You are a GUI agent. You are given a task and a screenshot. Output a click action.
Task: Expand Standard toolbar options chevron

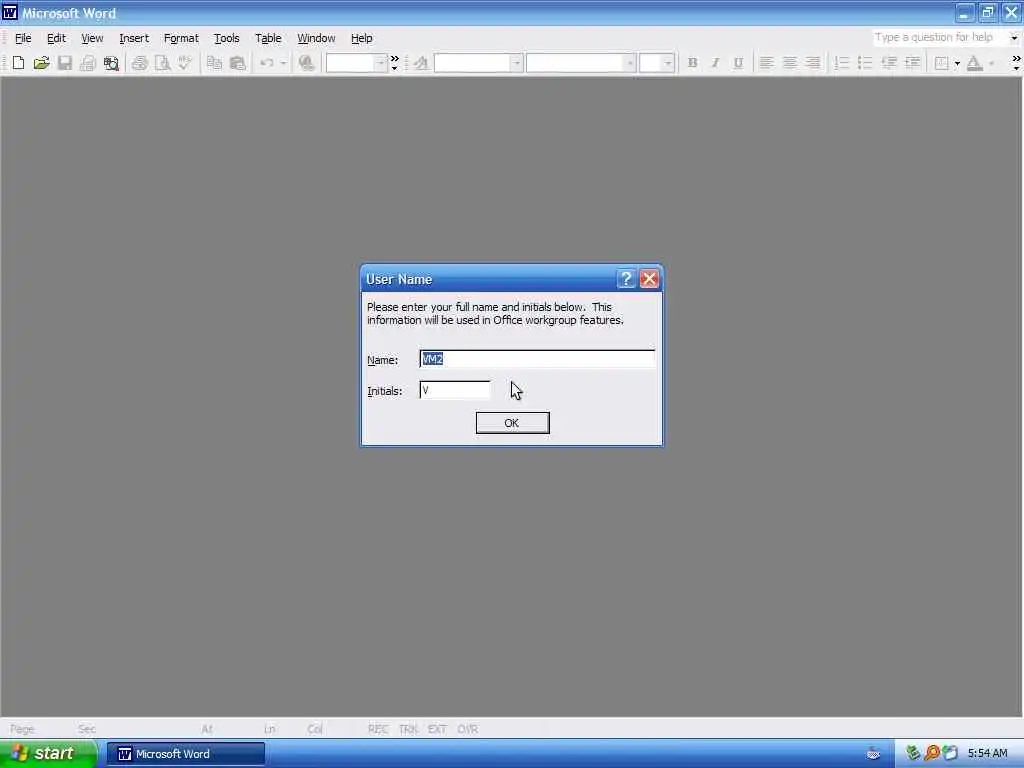394,63
